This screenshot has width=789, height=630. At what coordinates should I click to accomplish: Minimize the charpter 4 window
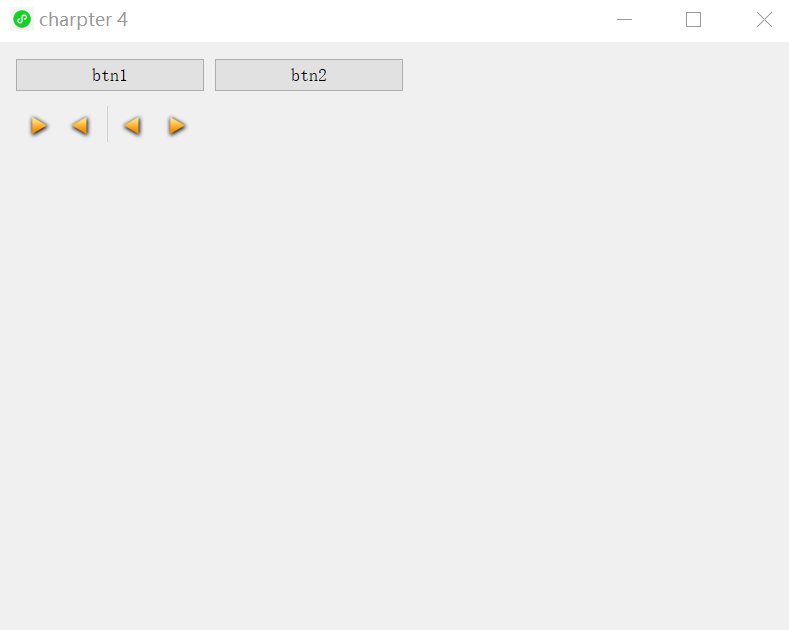pos(624,20)
